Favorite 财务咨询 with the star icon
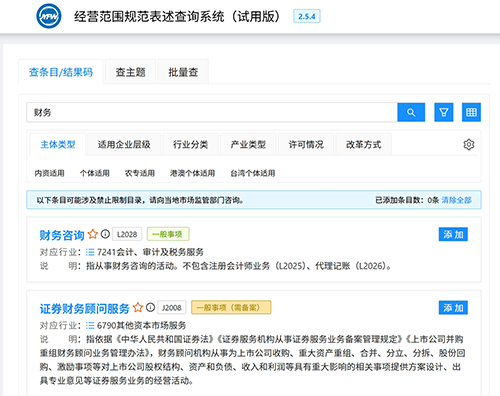This screenshot has height=396, width=500. click(93, 234)
